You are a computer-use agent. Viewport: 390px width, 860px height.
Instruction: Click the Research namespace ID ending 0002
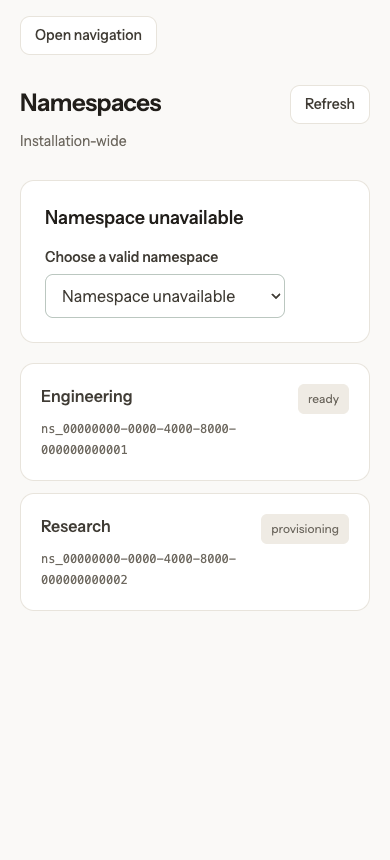click(138, 569)
